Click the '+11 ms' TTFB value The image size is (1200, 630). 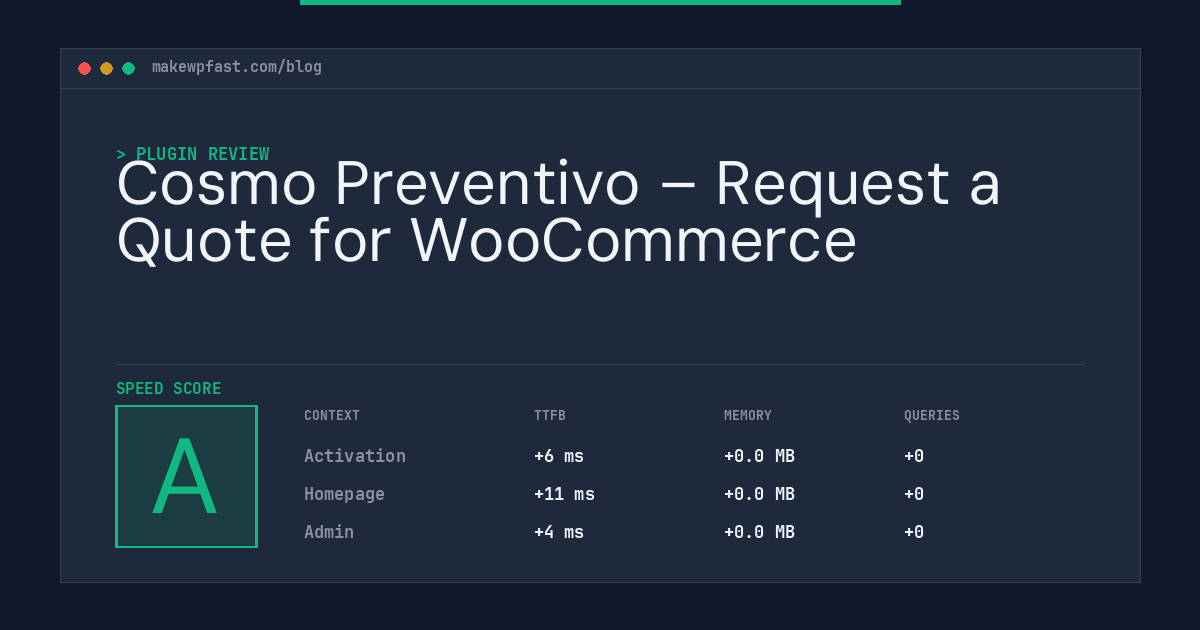point(564,494)
